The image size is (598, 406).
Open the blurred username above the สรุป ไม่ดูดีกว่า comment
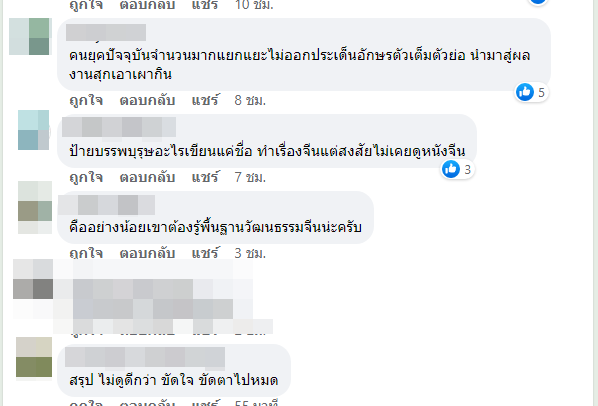145,358
